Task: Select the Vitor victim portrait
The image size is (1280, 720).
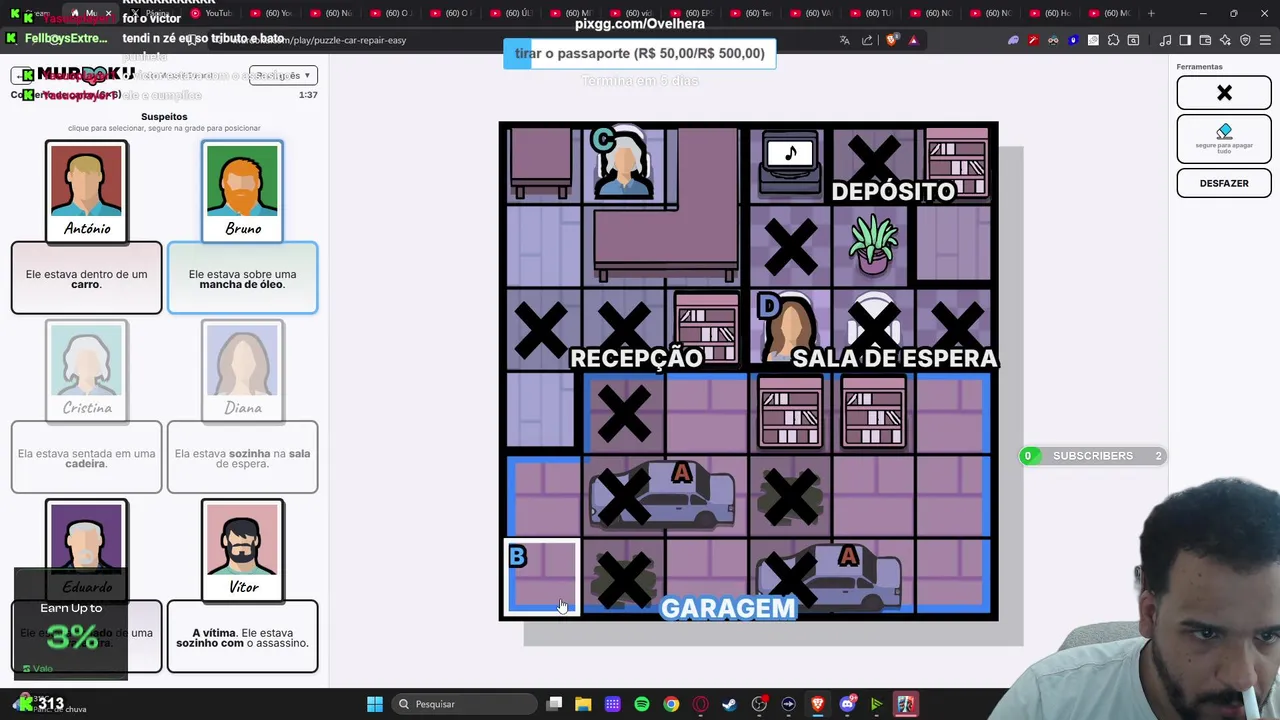Action: click(x=243, y=550)
